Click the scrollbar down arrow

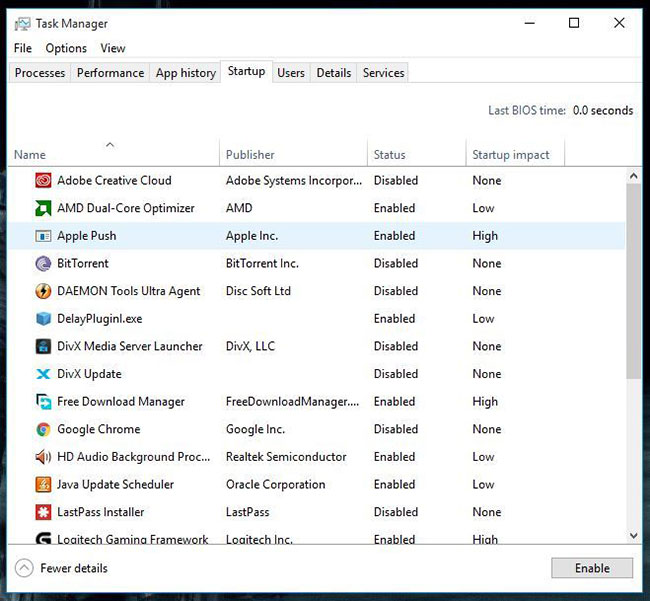(633, 536)
